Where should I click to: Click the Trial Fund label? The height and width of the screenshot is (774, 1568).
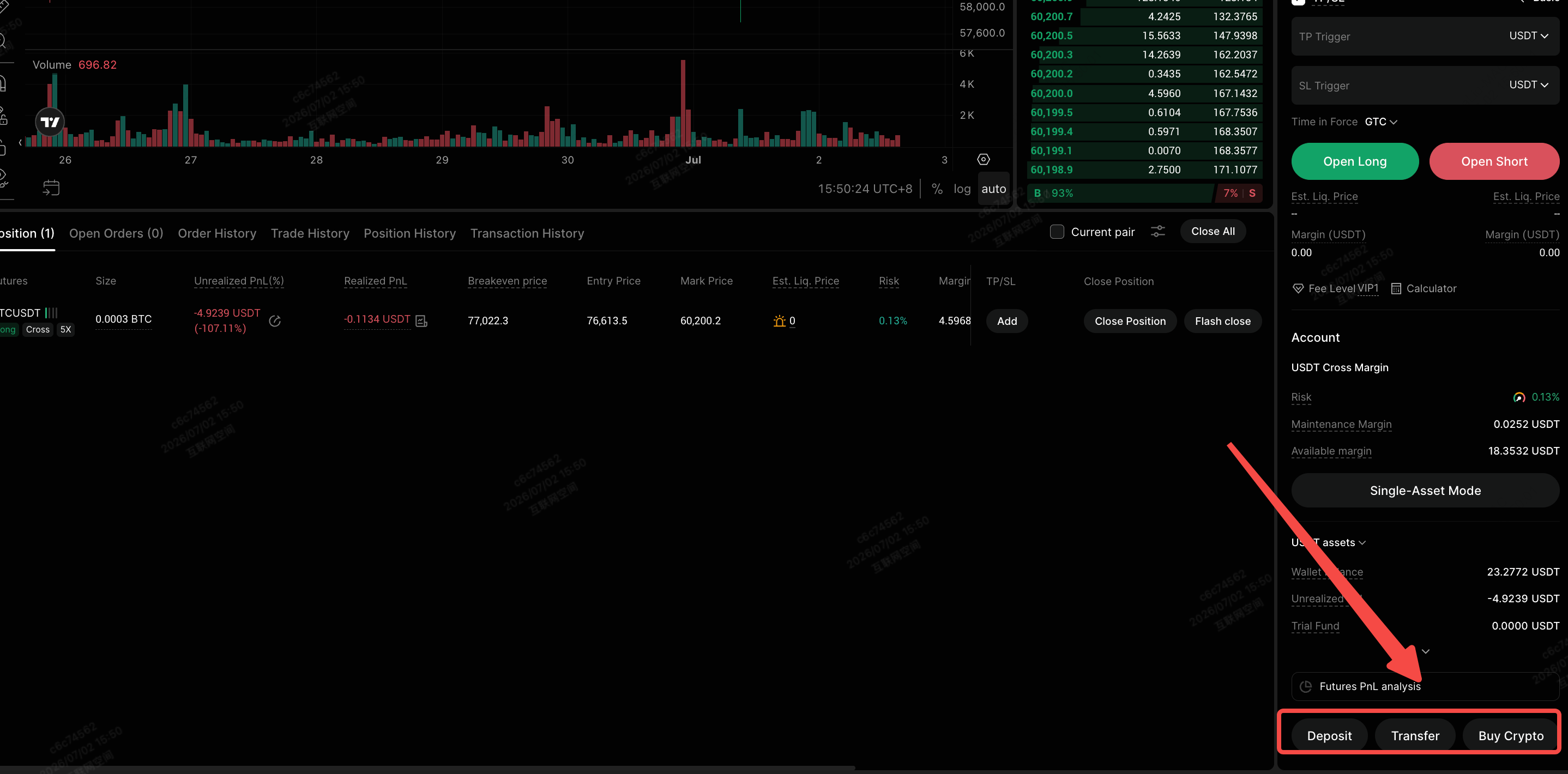coord(1315,626)
